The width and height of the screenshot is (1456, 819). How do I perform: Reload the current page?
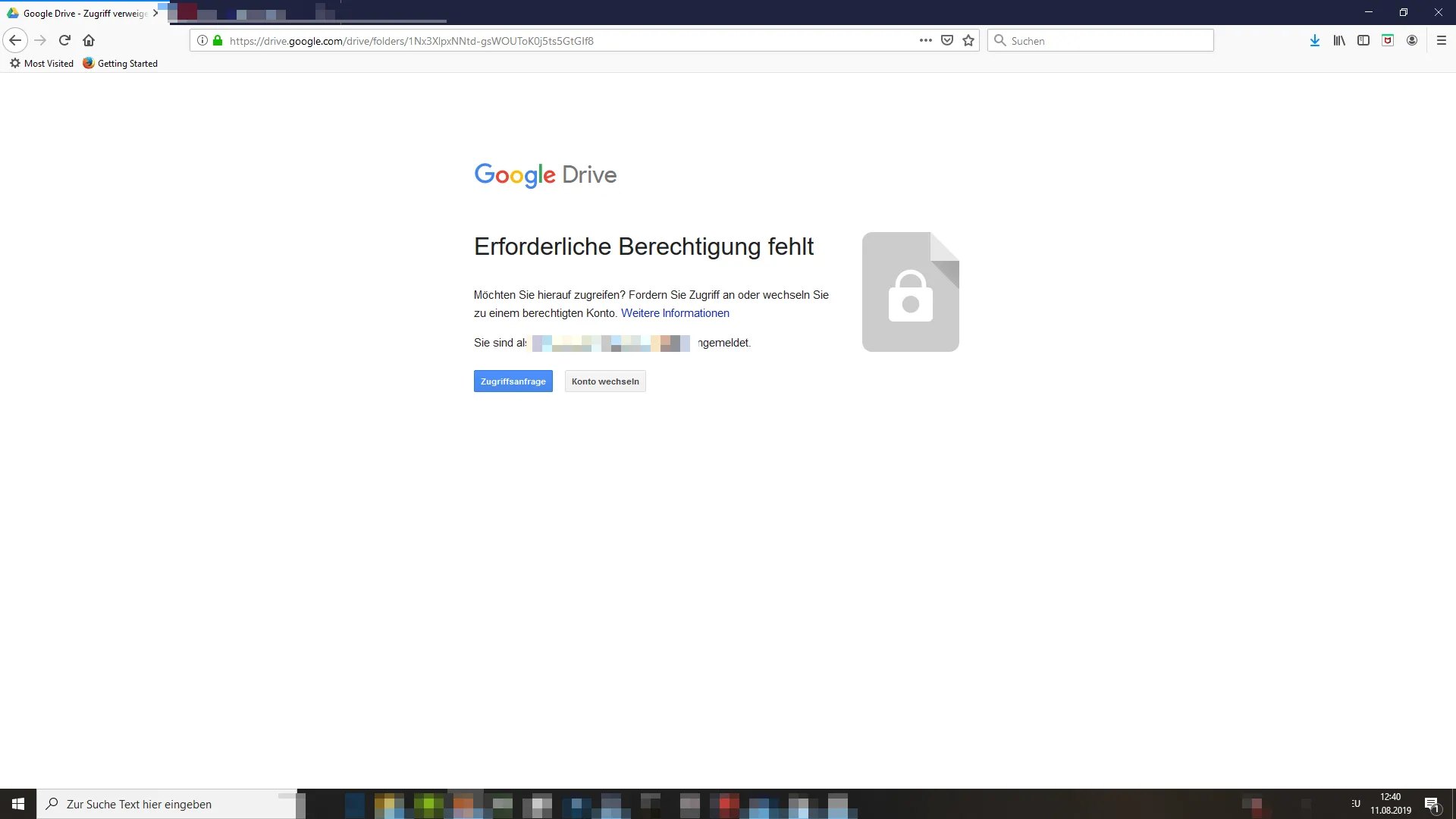click(x=64, y=40)
